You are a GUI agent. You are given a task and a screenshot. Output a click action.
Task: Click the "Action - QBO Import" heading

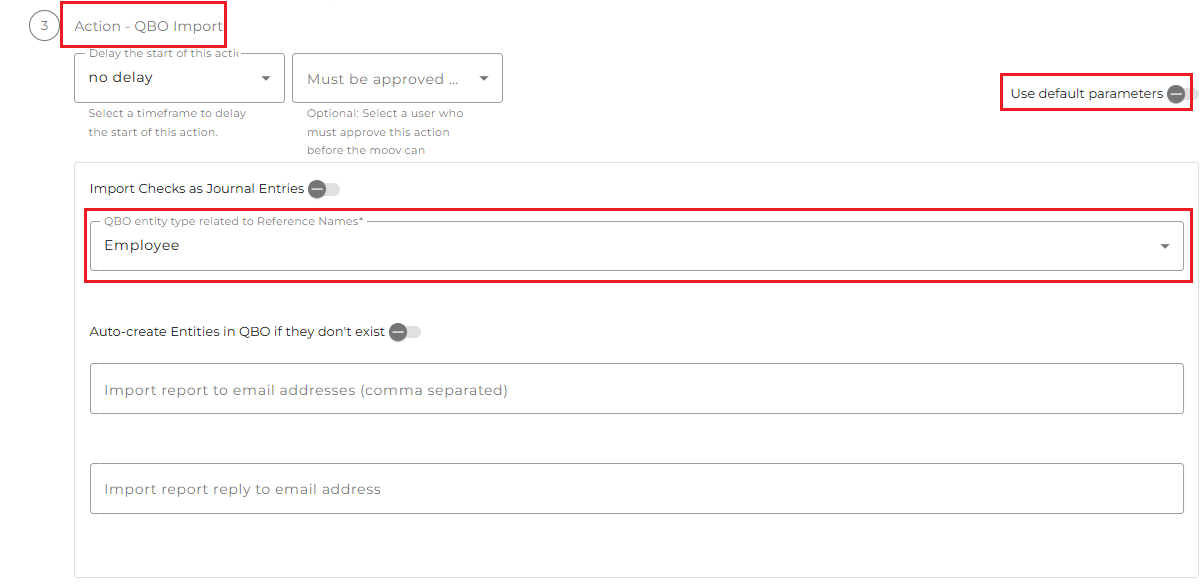point(148,26)
